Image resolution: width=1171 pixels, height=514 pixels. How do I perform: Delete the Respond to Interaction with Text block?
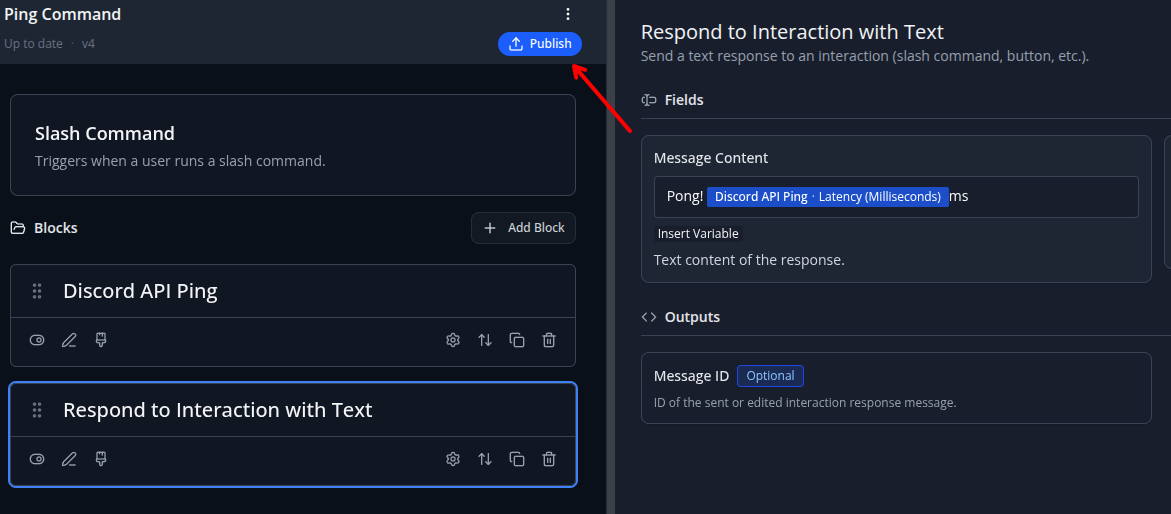click(549, 459)
